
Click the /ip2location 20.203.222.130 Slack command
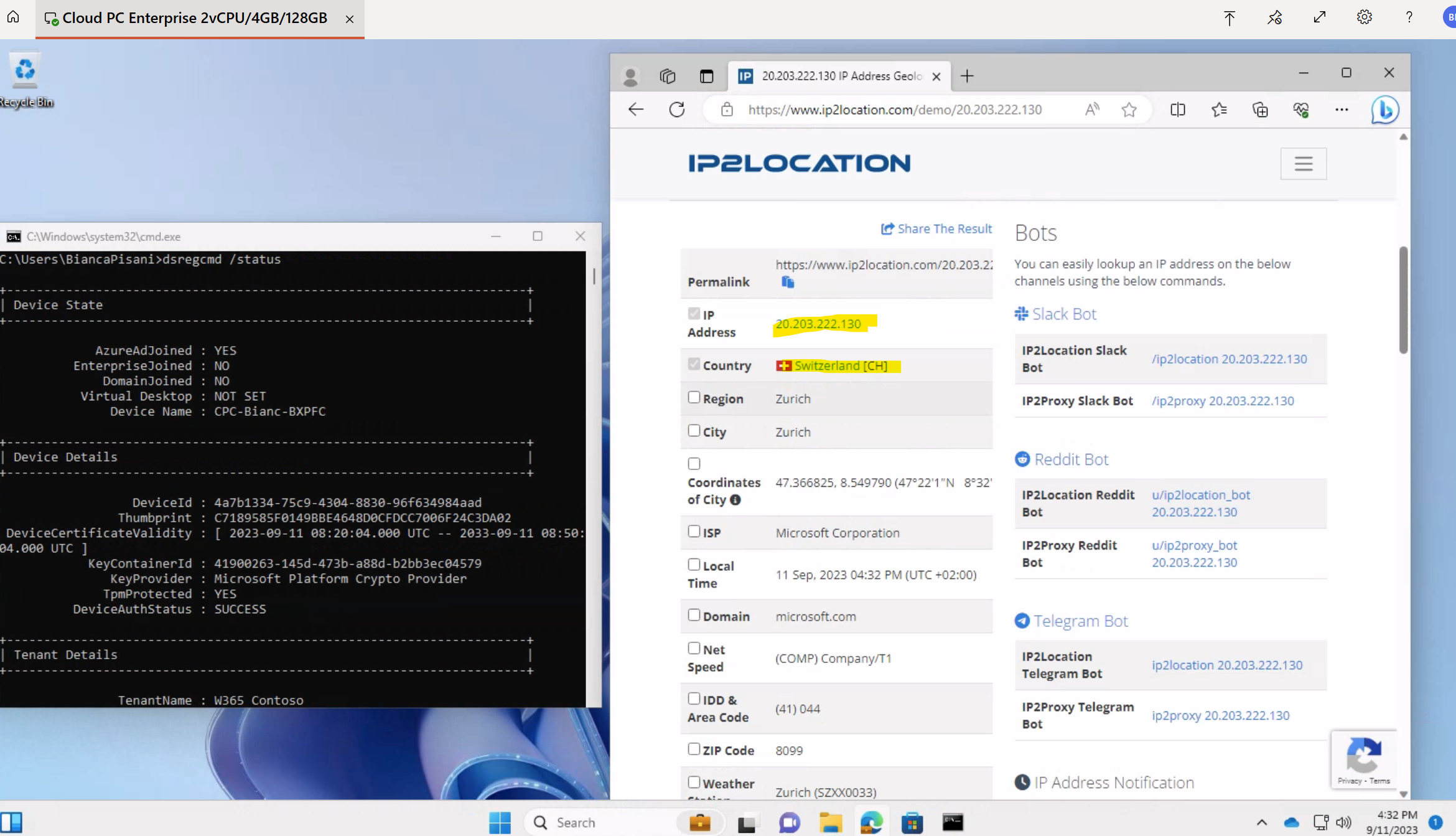click(x=1229, y=359)
